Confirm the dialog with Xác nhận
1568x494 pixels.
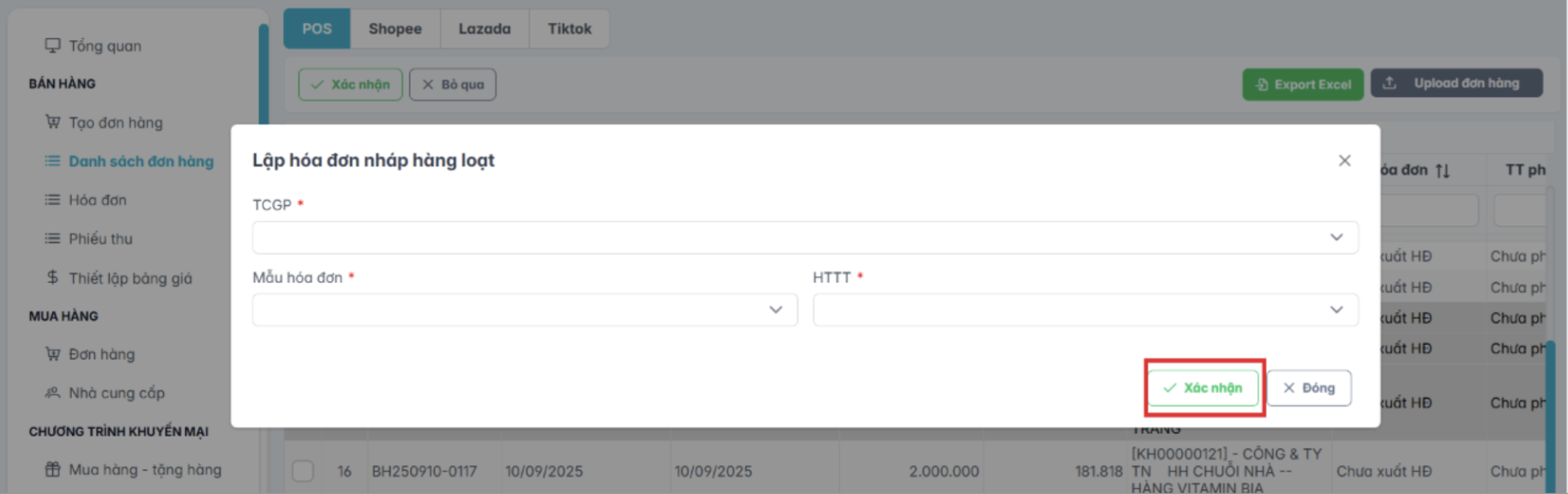point(1203,388)
